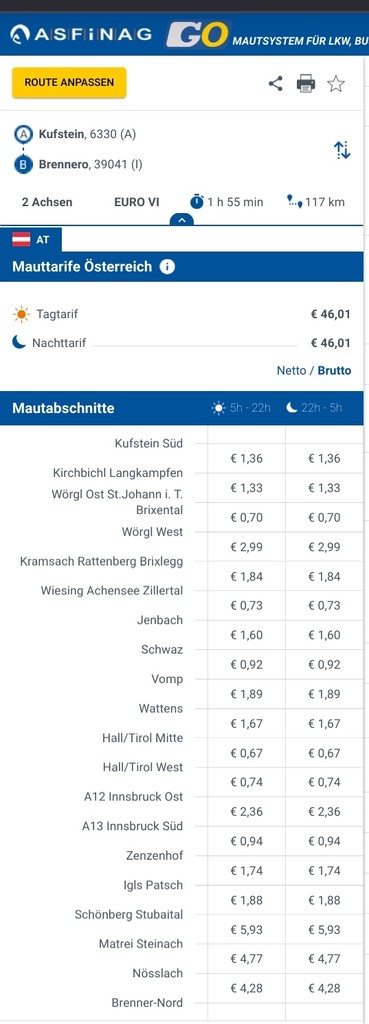Open info icon beside Mauttarife Österreich
Screen dimensions: 369x1024
click(x=167, y=266)
